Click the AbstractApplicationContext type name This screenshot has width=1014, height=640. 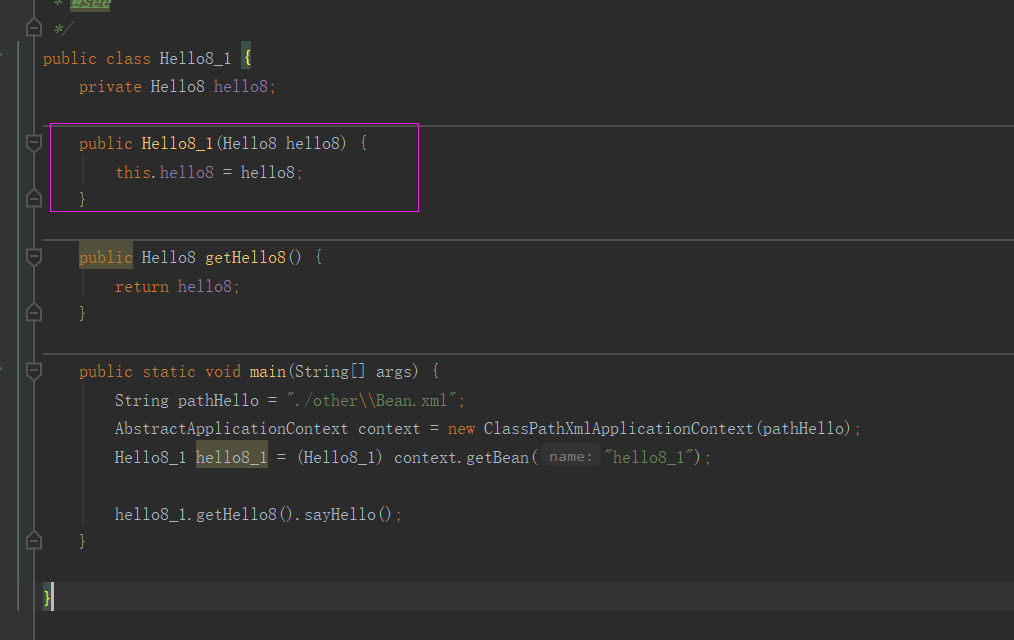pos(232,429)
